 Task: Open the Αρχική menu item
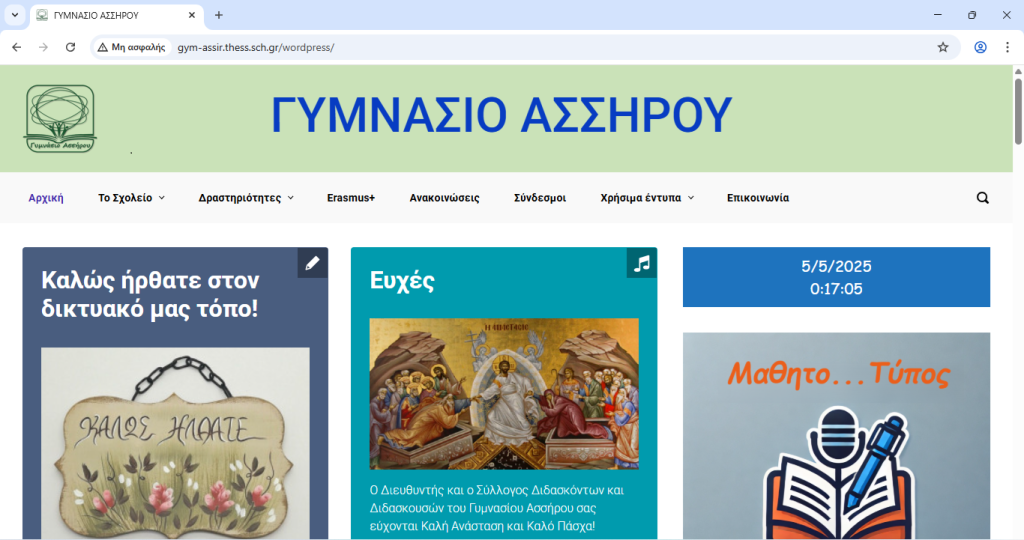pyautogui.click(x=46, y=198)
